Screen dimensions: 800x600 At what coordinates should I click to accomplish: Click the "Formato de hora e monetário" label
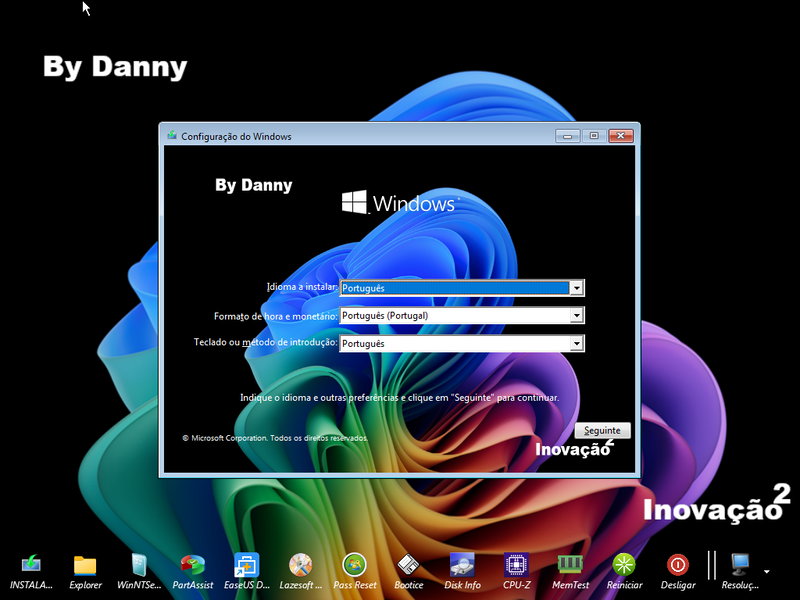pyautogui.click(x=276, y=316)
